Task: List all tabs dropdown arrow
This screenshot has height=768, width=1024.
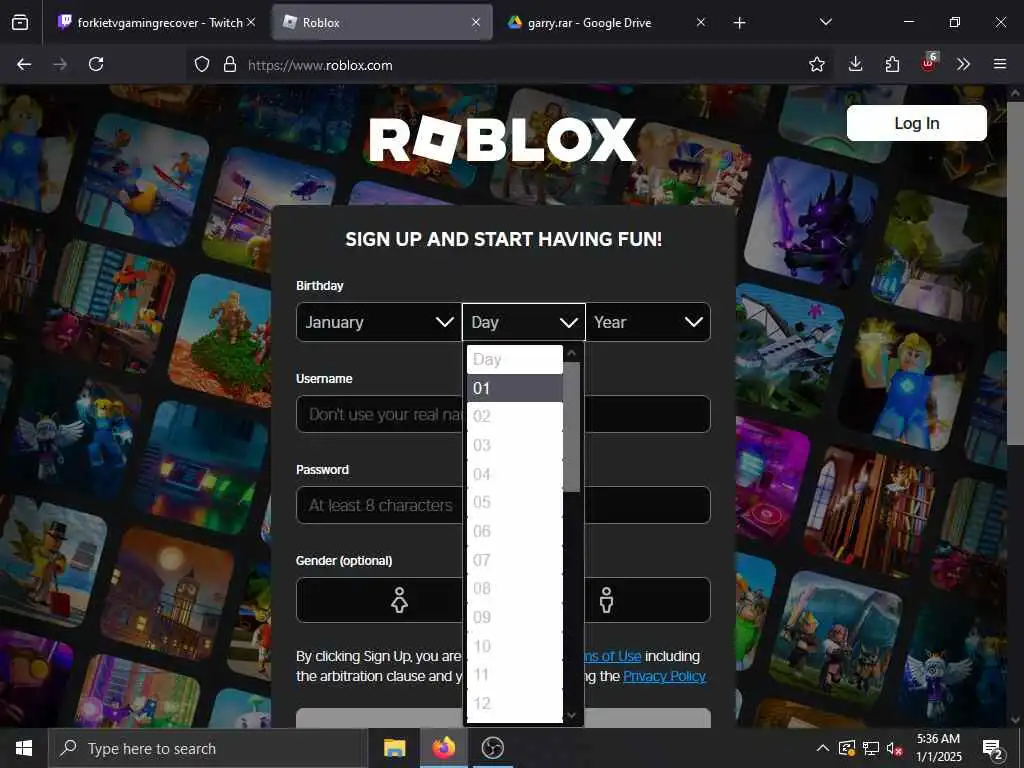Action: (x=825, y=22)
